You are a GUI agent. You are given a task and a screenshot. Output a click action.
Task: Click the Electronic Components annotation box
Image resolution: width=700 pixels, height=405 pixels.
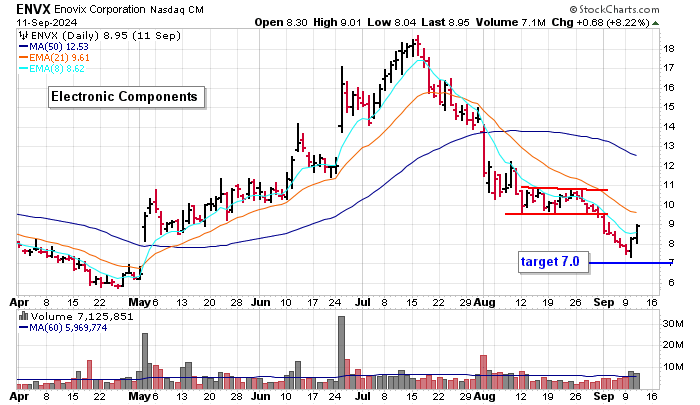pos(126,97)
